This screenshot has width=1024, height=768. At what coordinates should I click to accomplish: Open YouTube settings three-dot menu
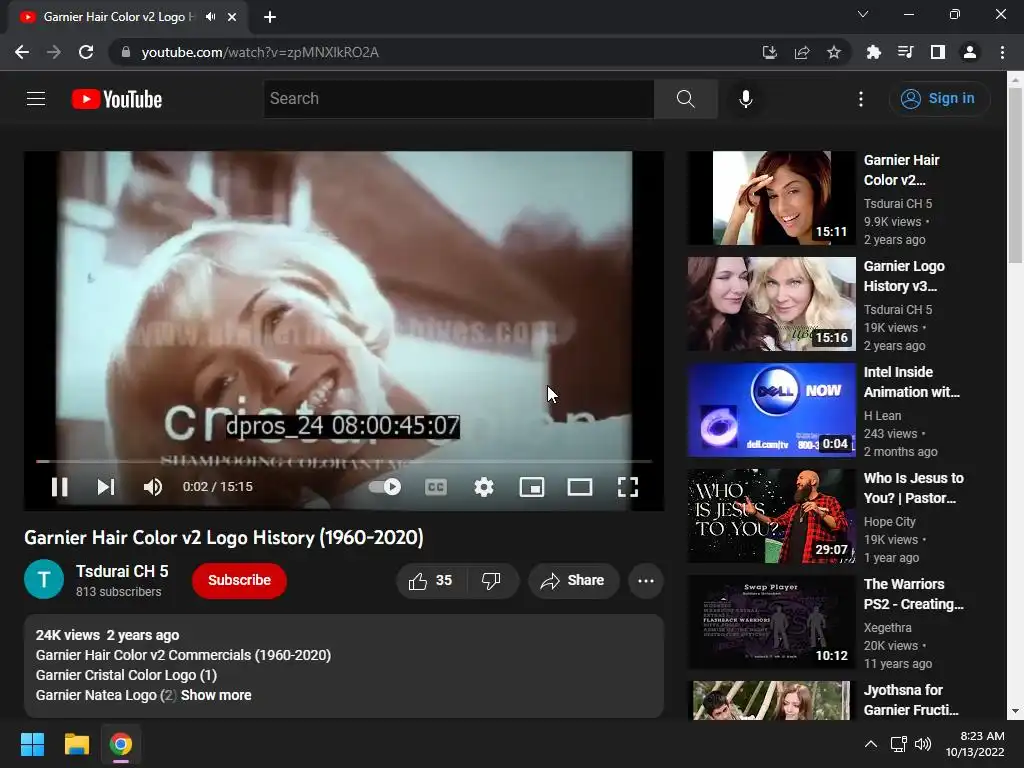tap(861, 99)
